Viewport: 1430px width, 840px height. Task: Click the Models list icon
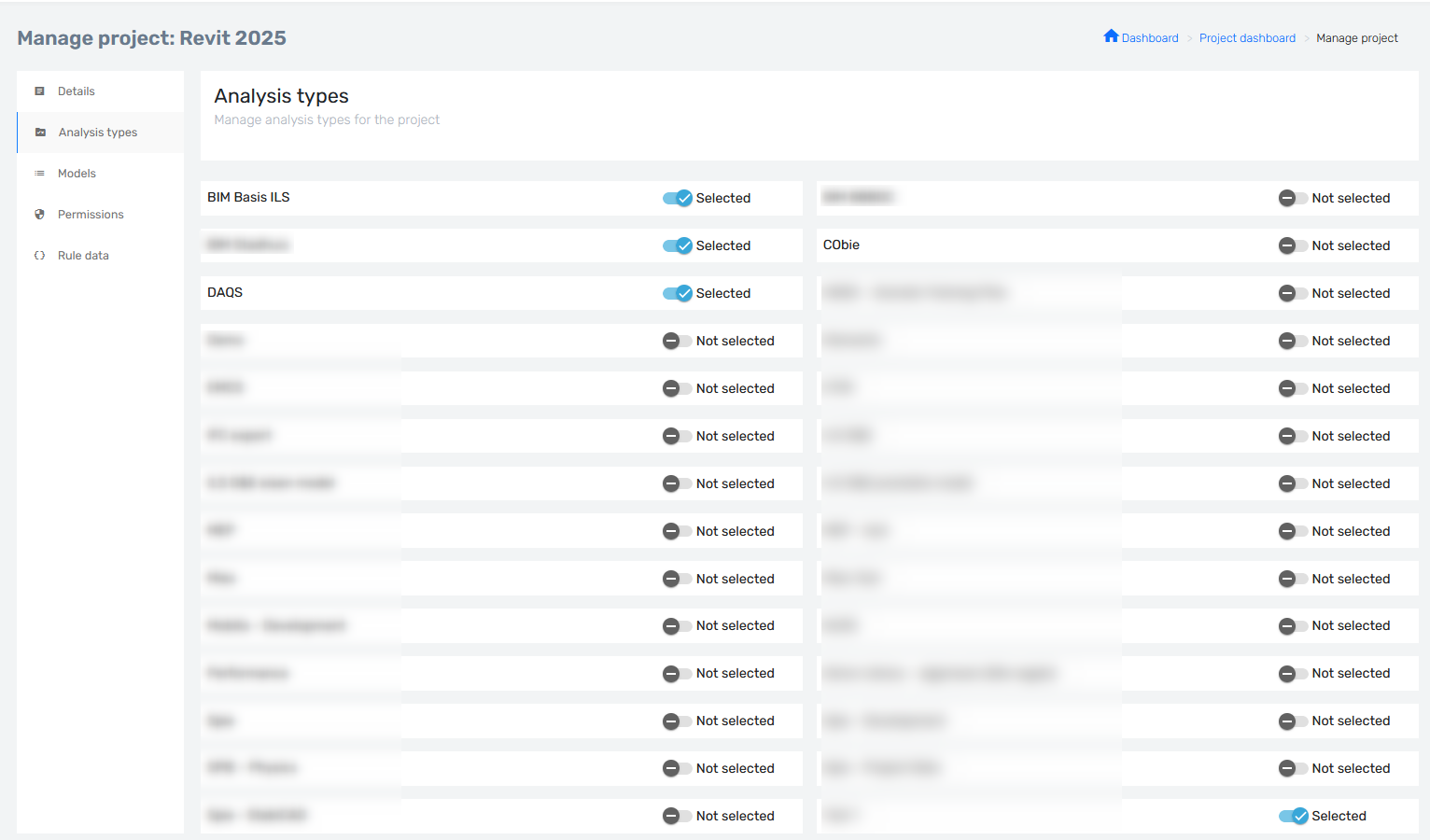39,174
